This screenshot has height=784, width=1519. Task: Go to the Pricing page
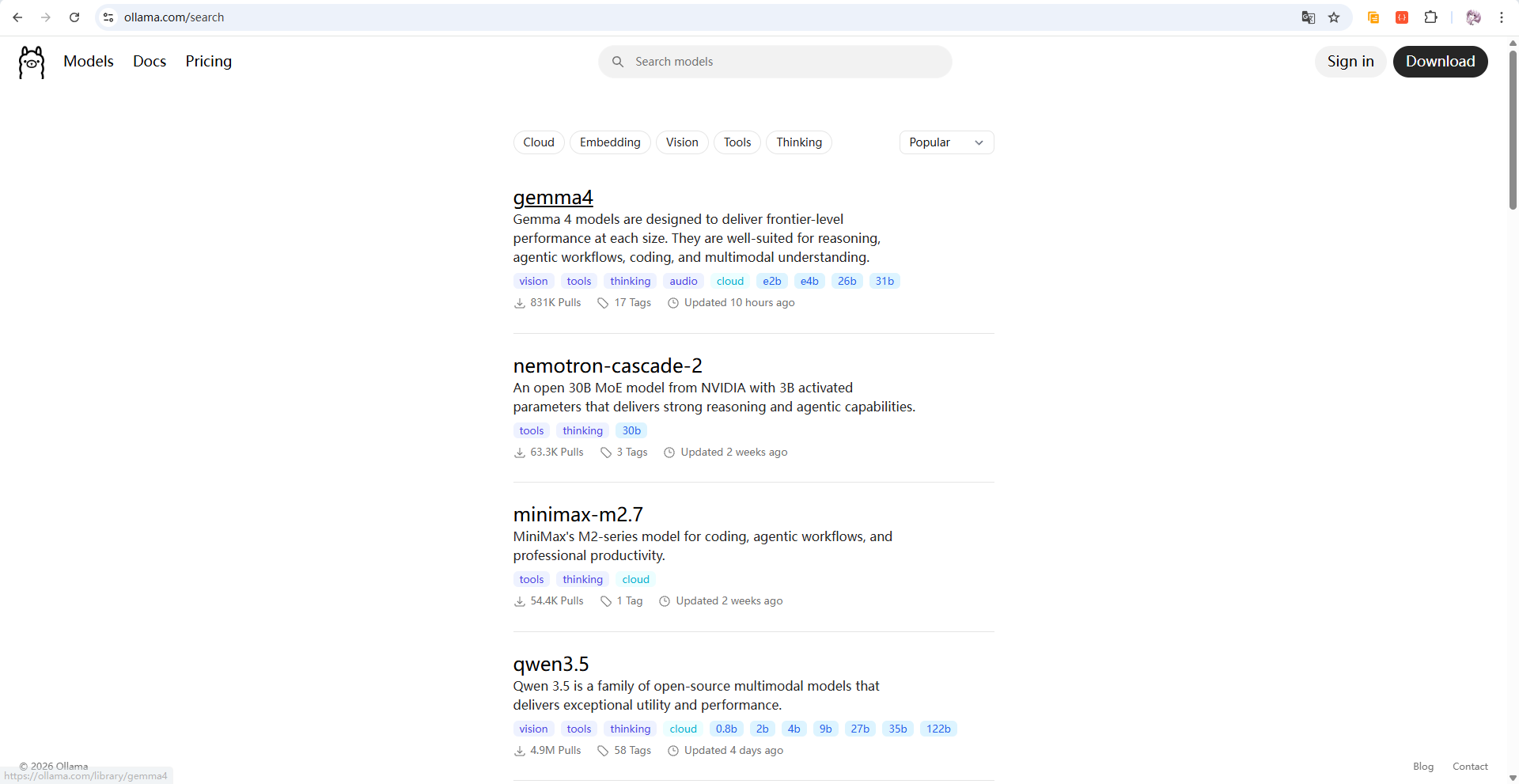pyautogui.click(x=208, y=62)
